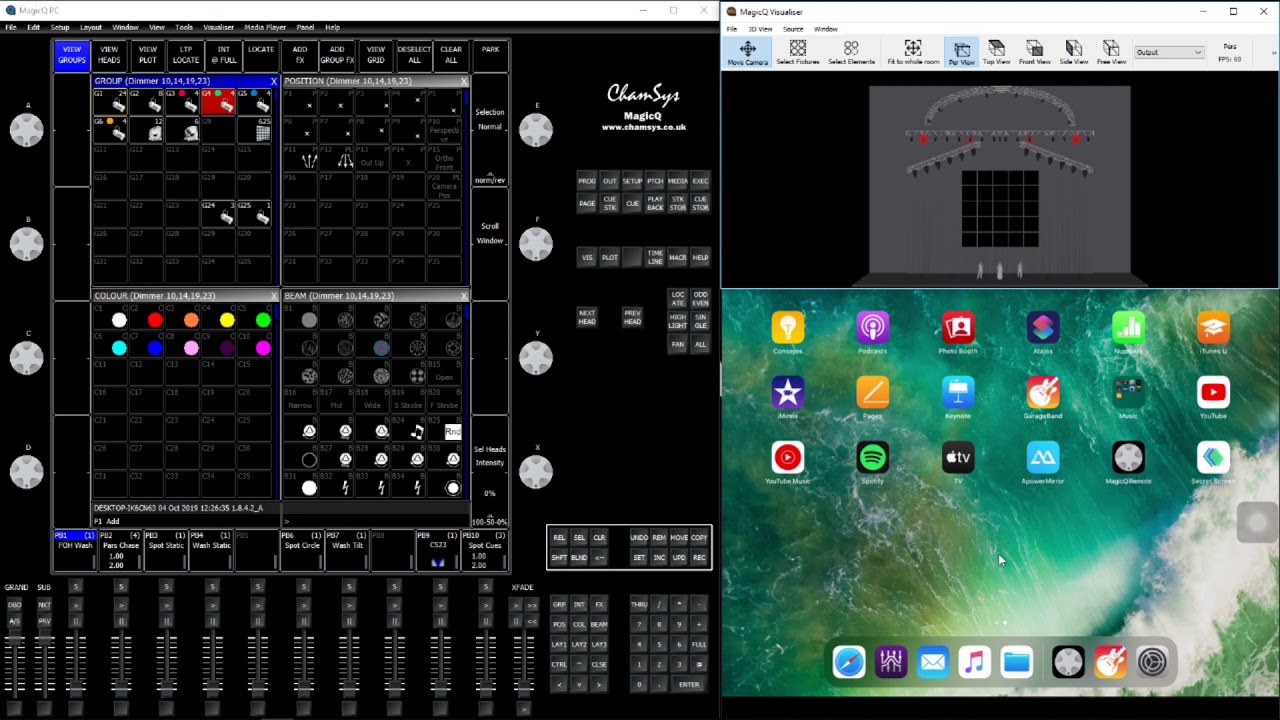Open Spotify app on iPad screen
Screen dimensions: 1280x720
tap(873, 458)
